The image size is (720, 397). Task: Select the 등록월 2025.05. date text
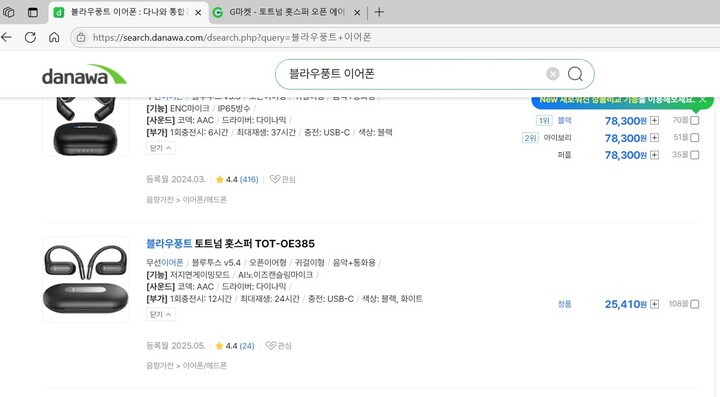pos(175,346)
